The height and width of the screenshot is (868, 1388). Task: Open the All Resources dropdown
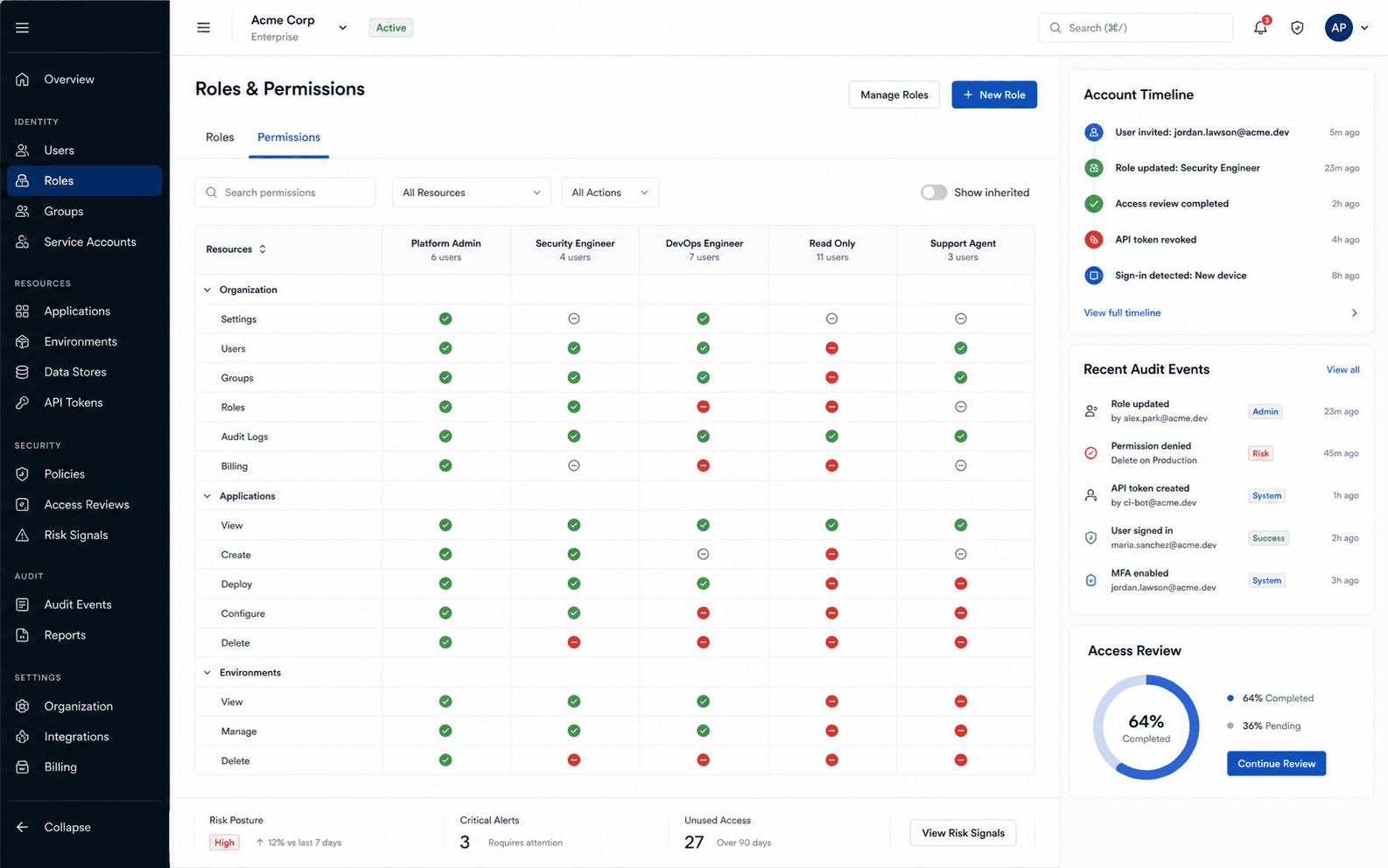coord(472,192)
